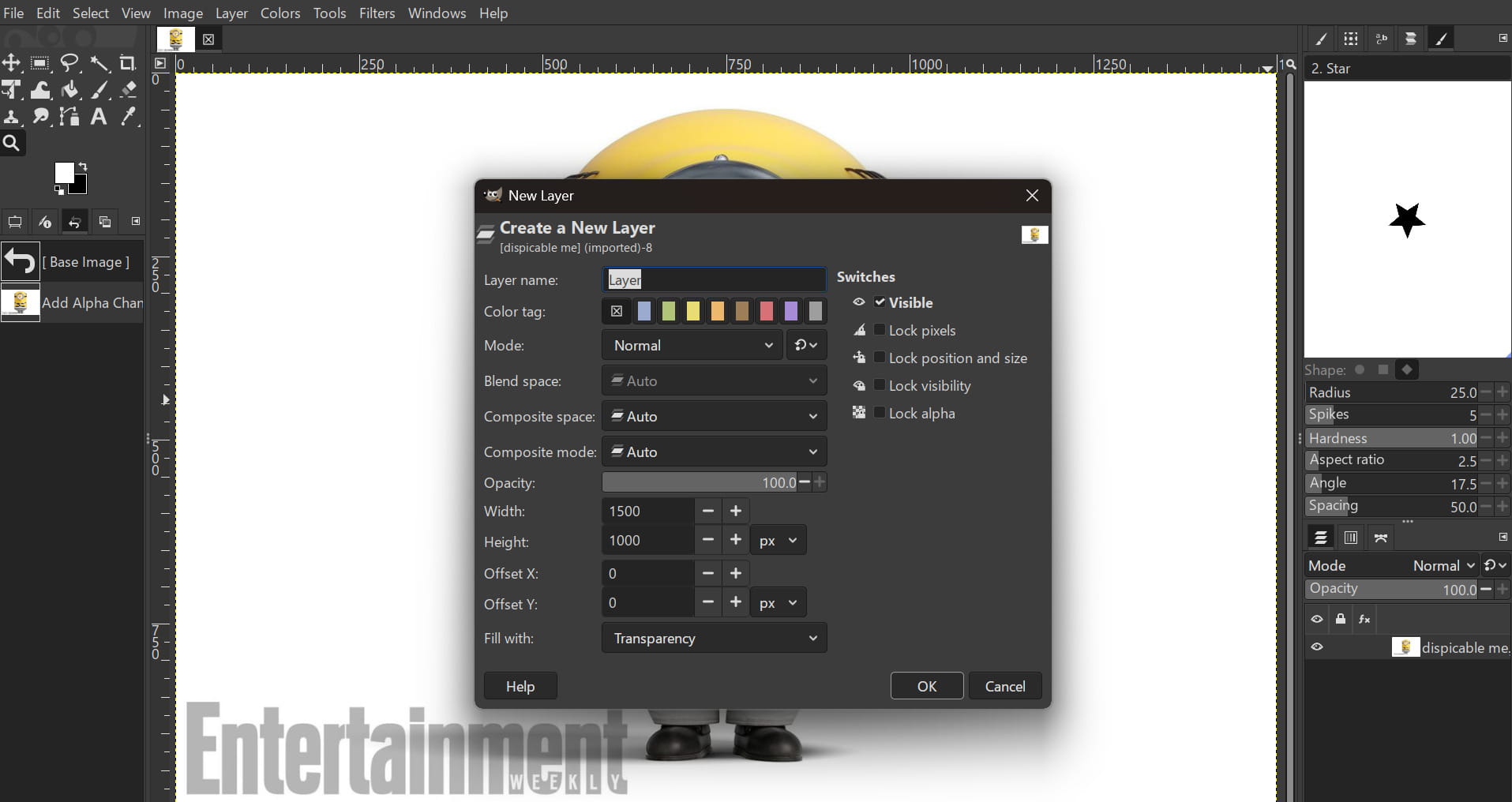Select the Eraser tool
The height and width of the screenshot is (802, 1512).
(x=128, y=90)
